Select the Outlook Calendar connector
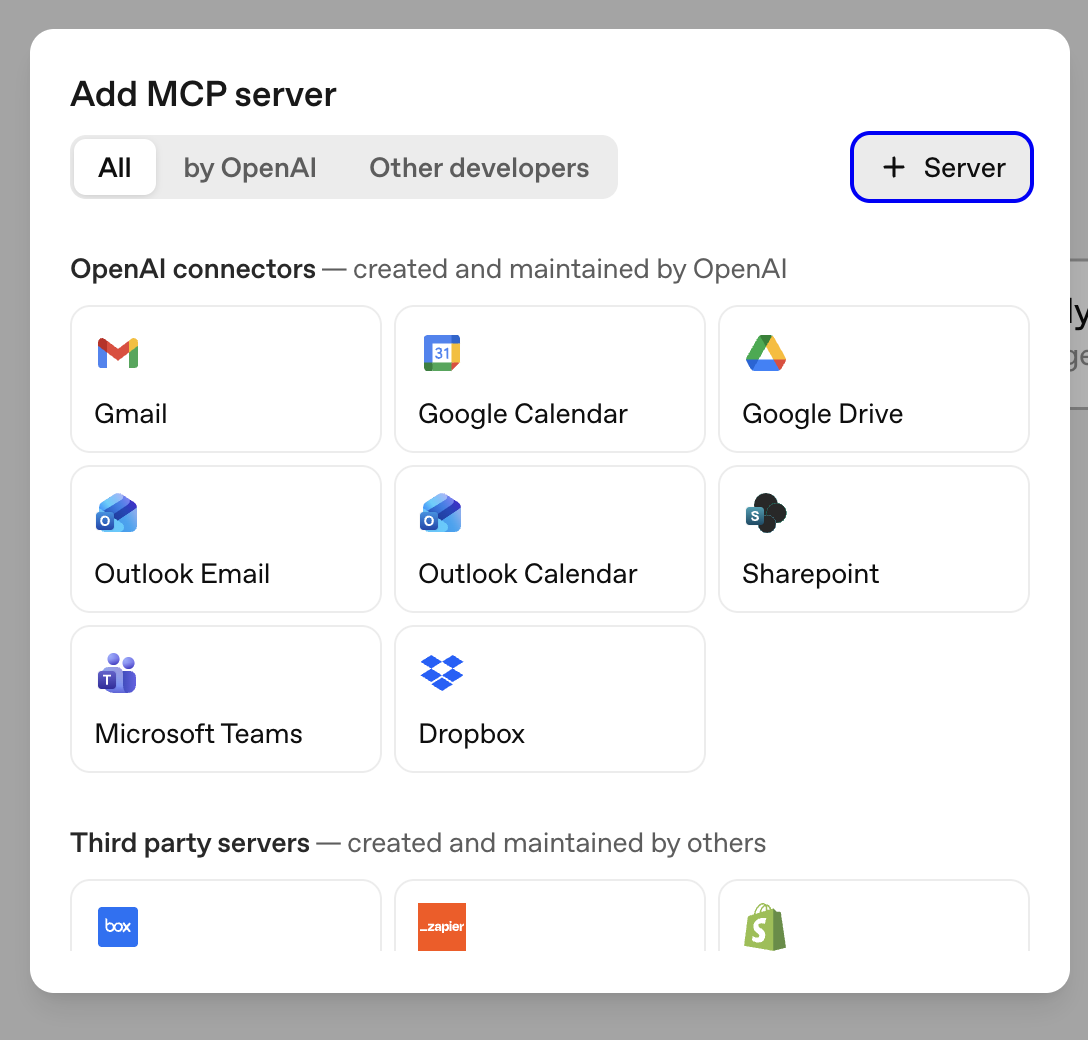This screenshot has width=1088, height=1040. 549,539
